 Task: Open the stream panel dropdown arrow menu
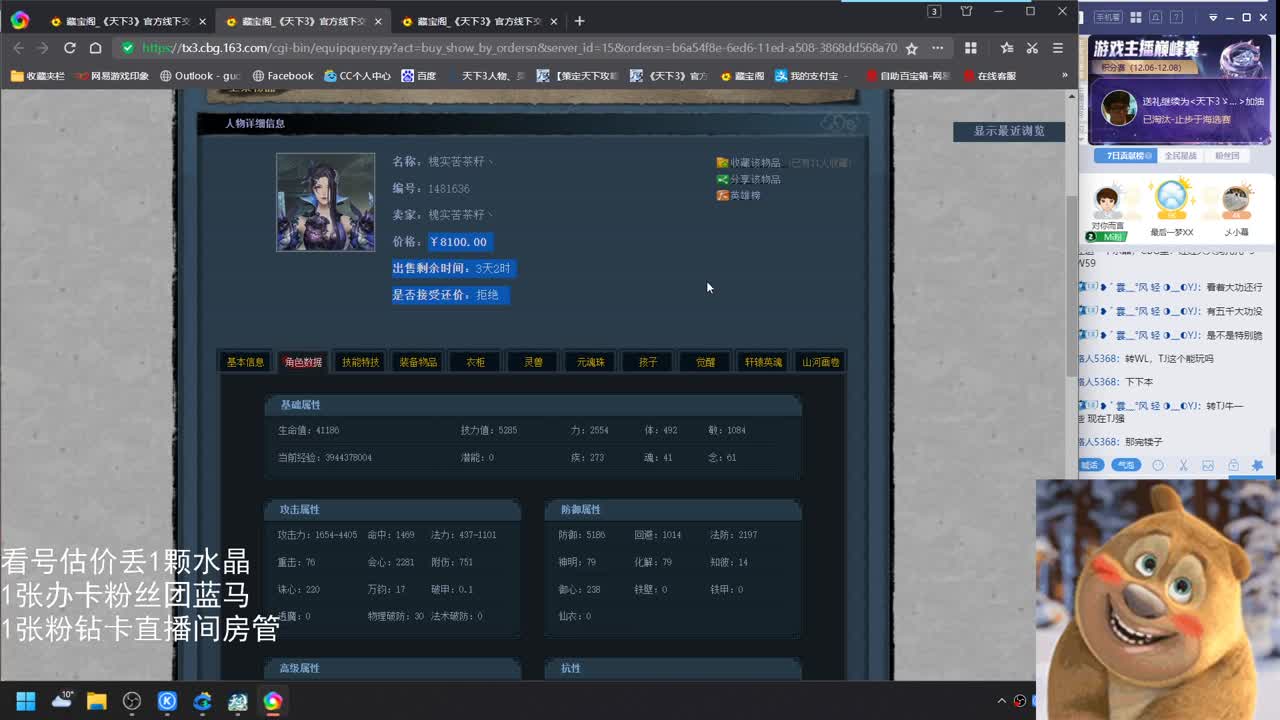pyautogui.click(x=1213, y=17)
